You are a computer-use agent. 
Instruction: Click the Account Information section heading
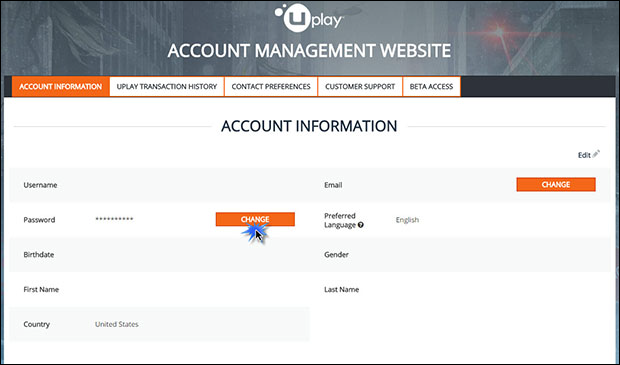[x=309, y=126]
